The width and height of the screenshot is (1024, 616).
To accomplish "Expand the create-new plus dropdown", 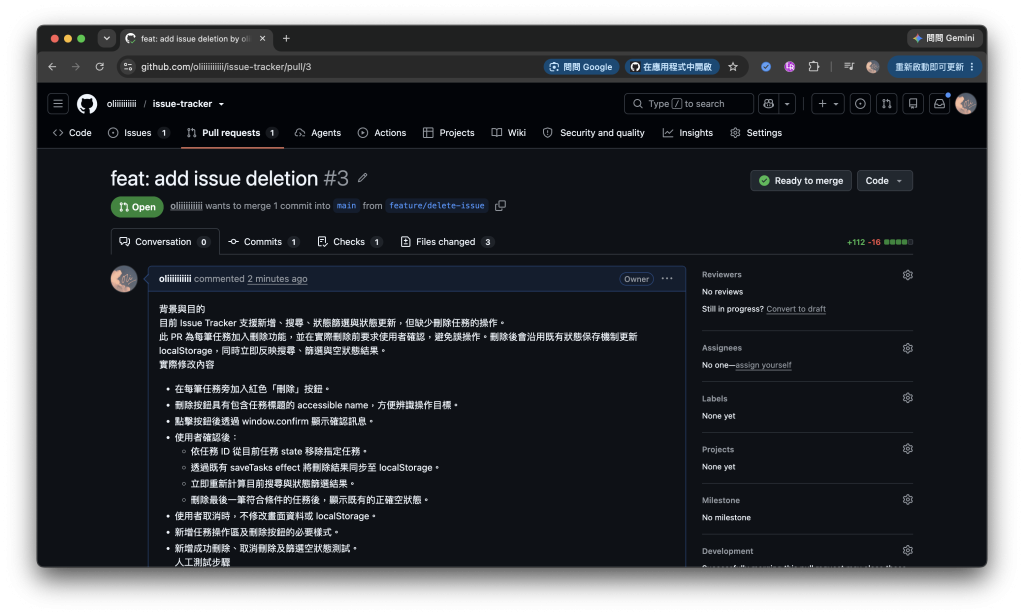I will (x=828, y=104).
